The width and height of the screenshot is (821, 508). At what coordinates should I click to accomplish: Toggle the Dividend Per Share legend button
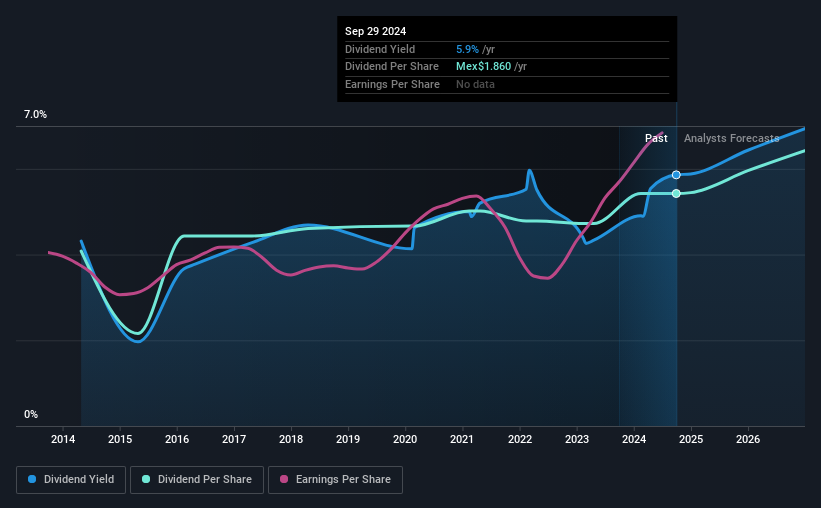pos(197,480)
